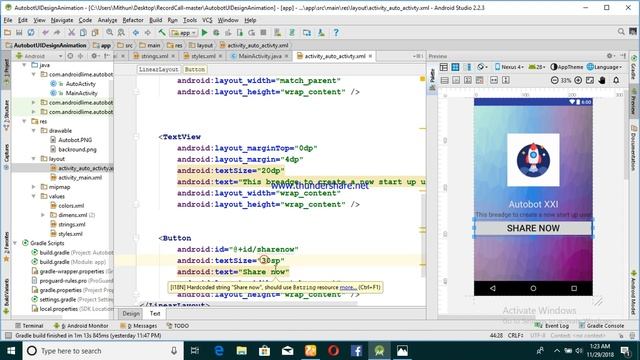Open the Build menu
The height and width of the screenshot is (360, 640).
coord(156,20)
